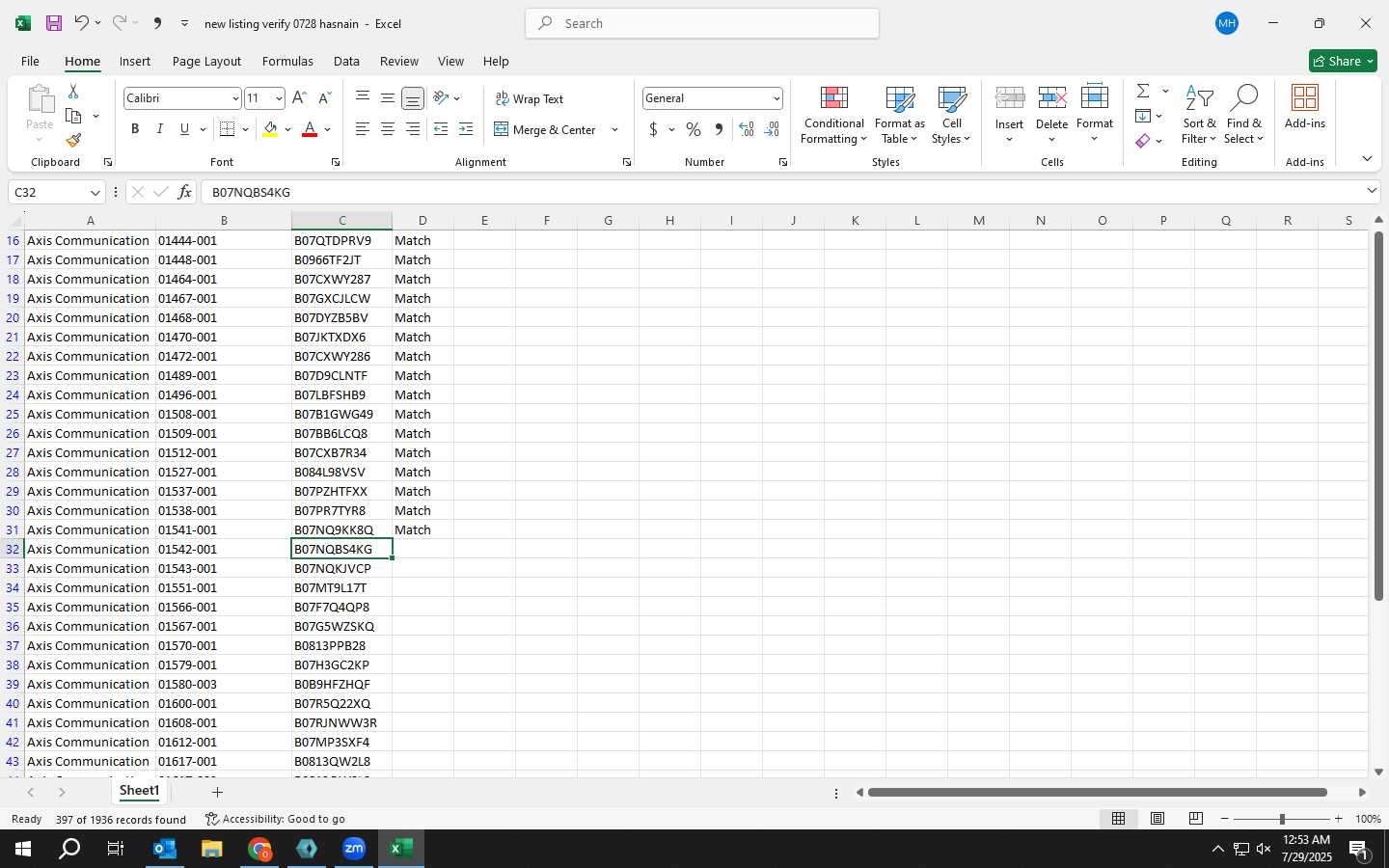Viewport: 1389px width, 868px height.
Task: Cut the selection with the scissors icon
Action: pyautogui.click(x=73, y=91)
